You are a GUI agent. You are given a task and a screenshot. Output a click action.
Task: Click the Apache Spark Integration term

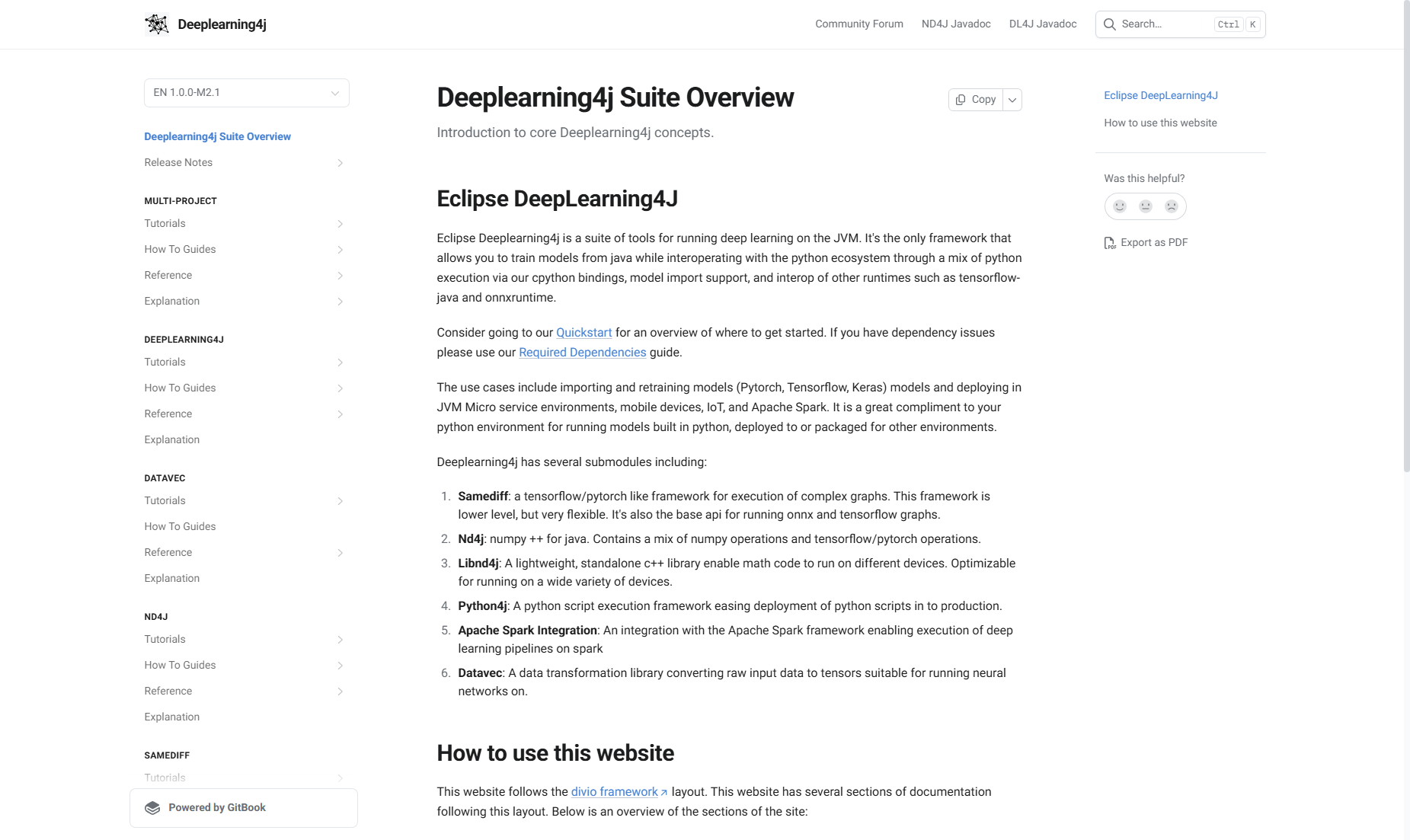coord(527,631)
